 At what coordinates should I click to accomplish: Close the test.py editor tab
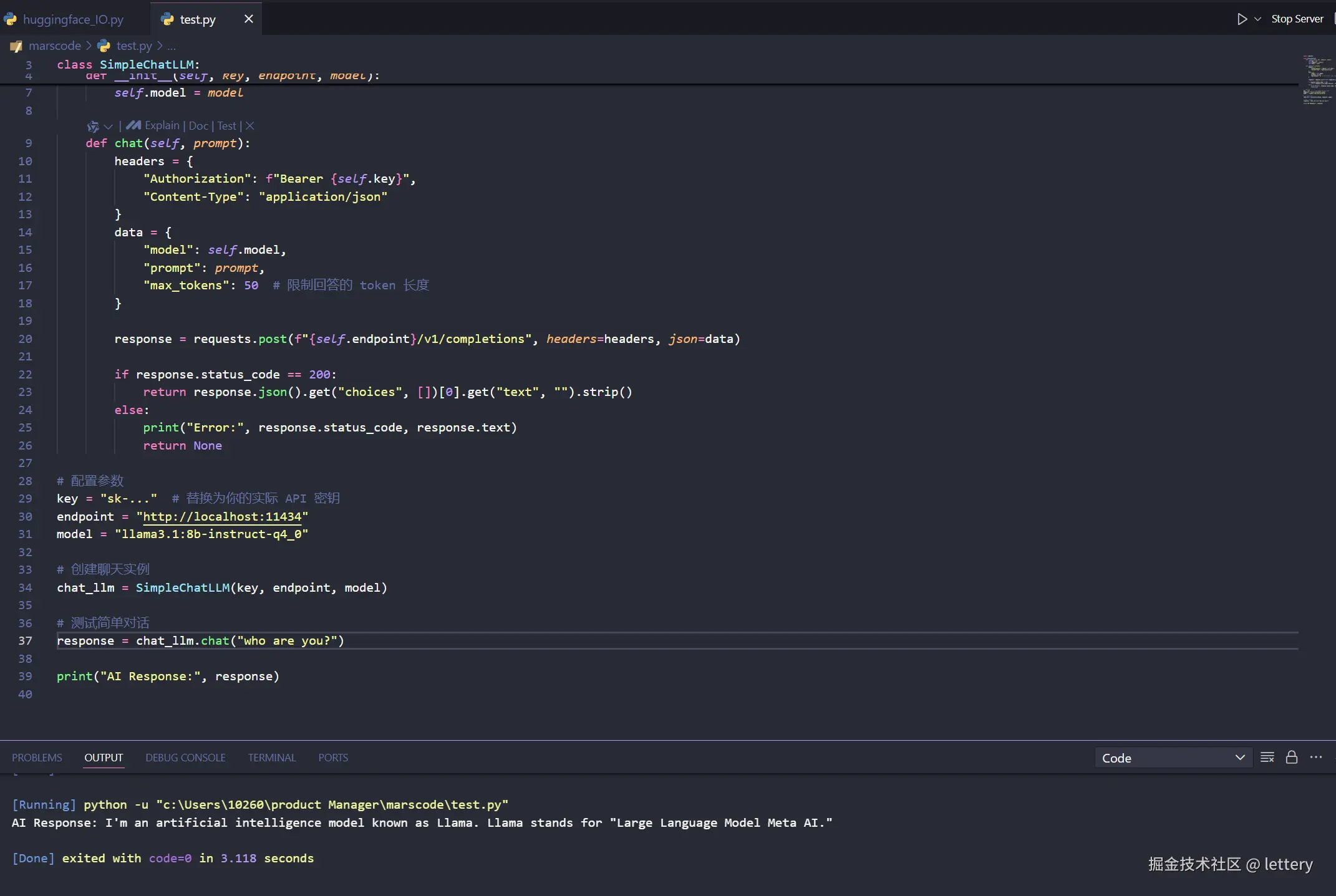[249, 19]
